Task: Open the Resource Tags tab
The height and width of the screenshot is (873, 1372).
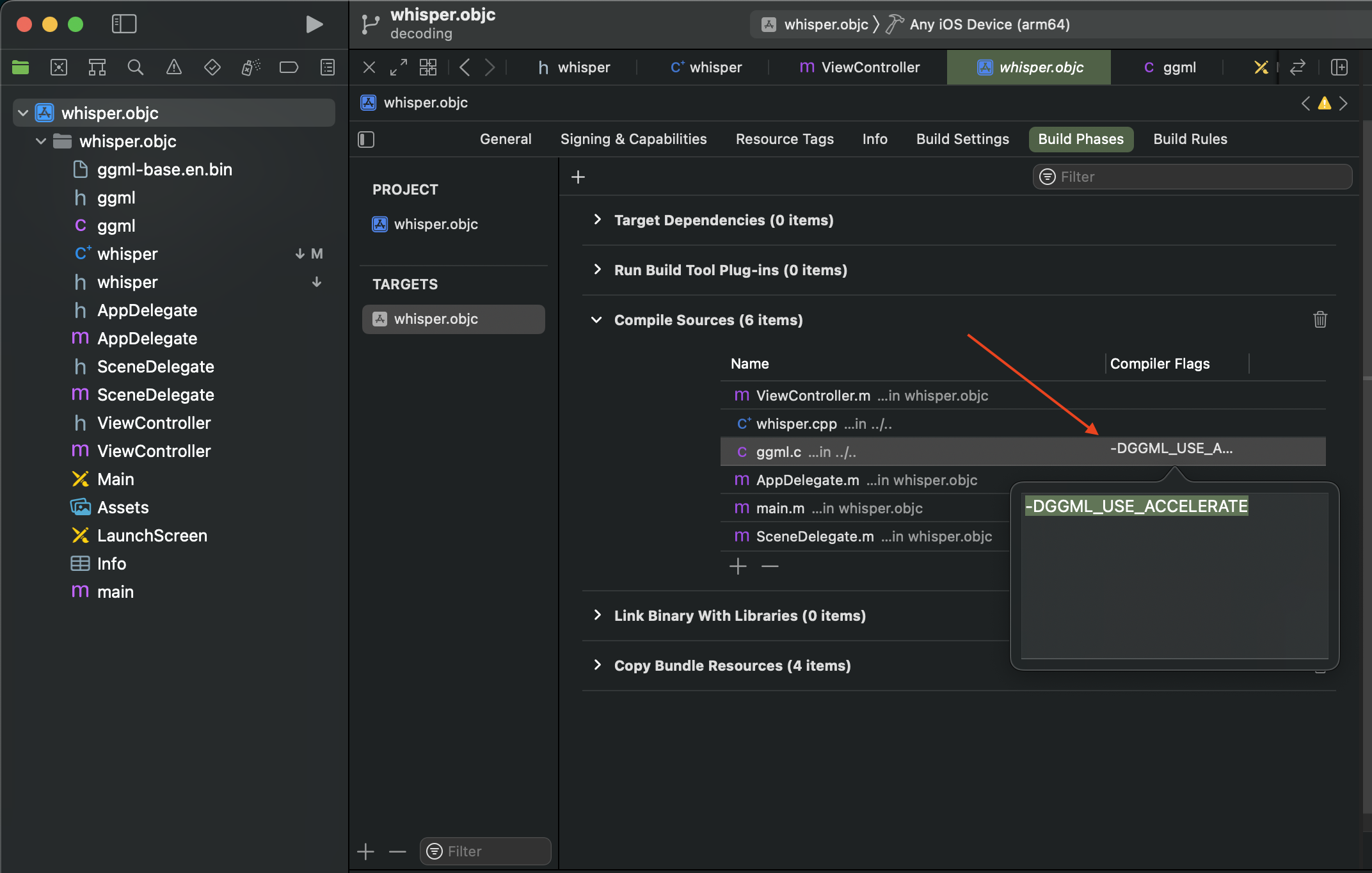Action: 785,139
